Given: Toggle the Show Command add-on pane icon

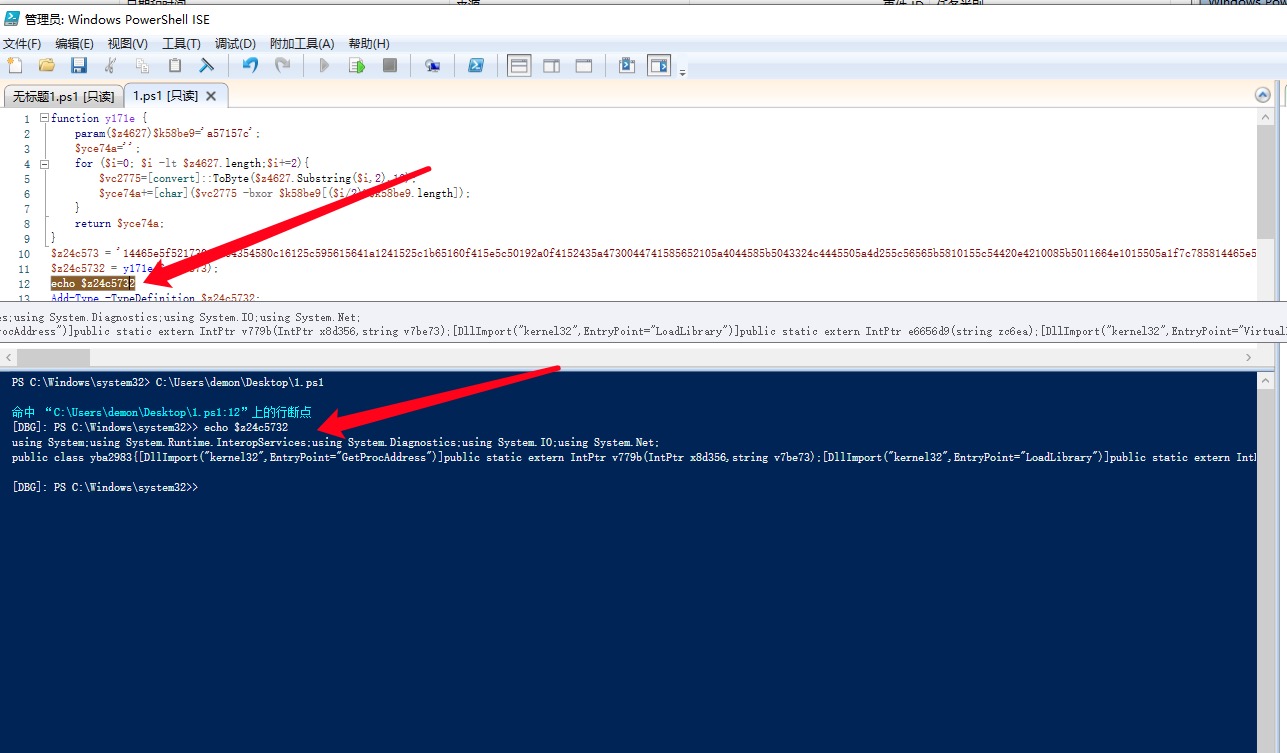Looking at the screenshot, I should (659, 65).
